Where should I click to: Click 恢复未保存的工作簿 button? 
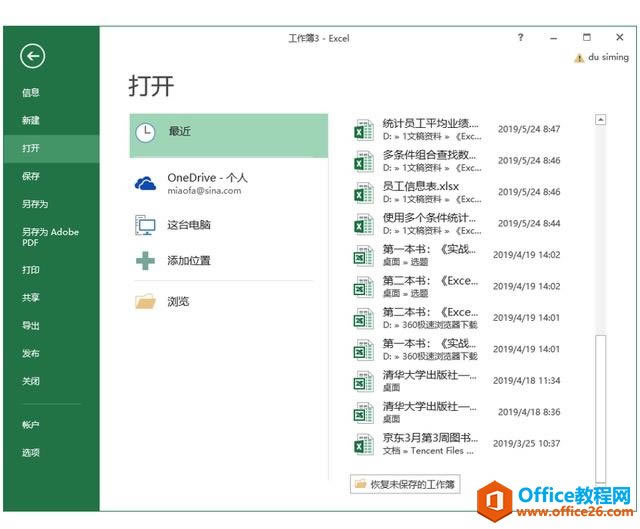coord(405,485)
